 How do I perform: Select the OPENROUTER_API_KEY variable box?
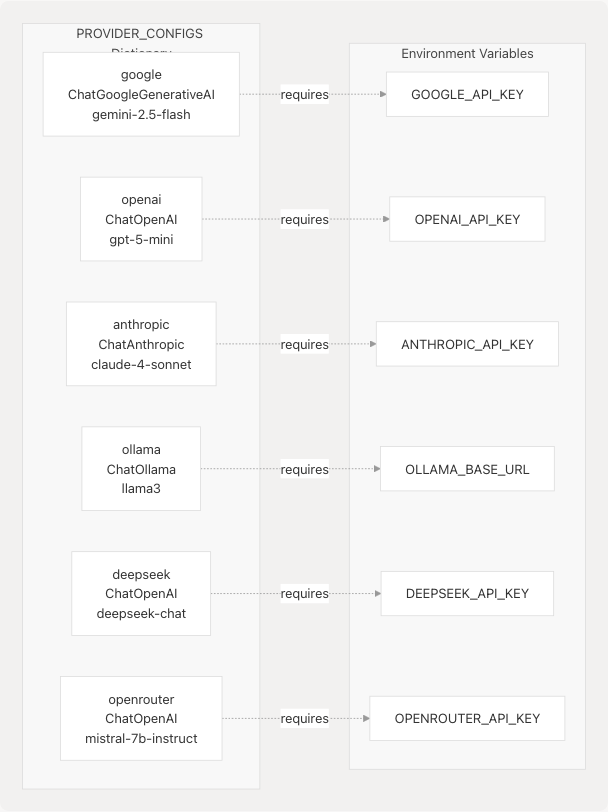pos(467,718)
